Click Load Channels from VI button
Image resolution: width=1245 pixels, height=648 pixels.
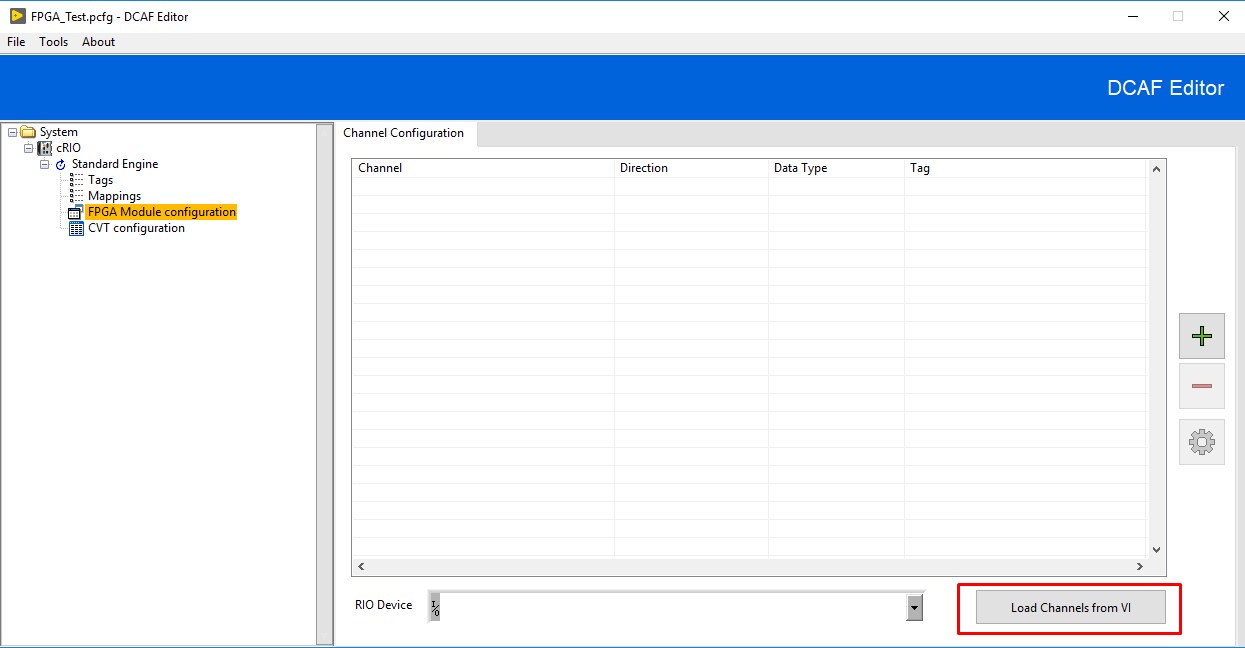point(1071,608)
